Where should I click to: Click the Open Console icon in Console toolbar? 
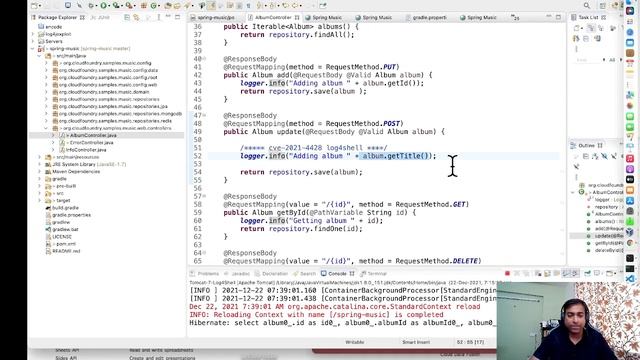611,273
